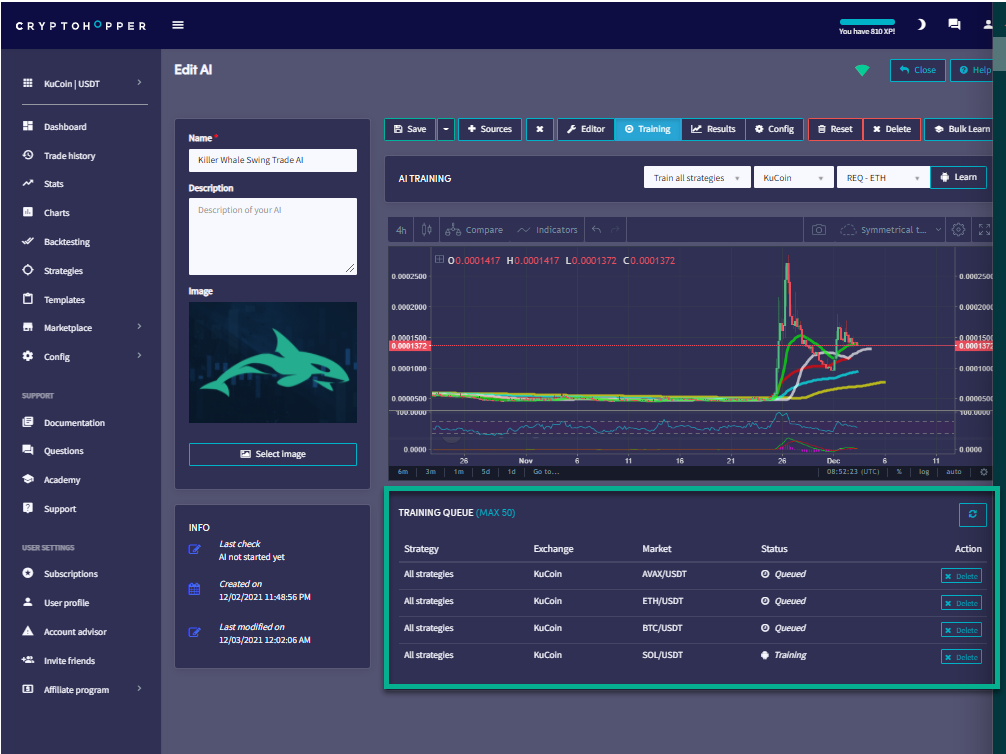Click the Description text area
Image resolution: width=1006 pixels, height=754 pixels.
point(272,236)
